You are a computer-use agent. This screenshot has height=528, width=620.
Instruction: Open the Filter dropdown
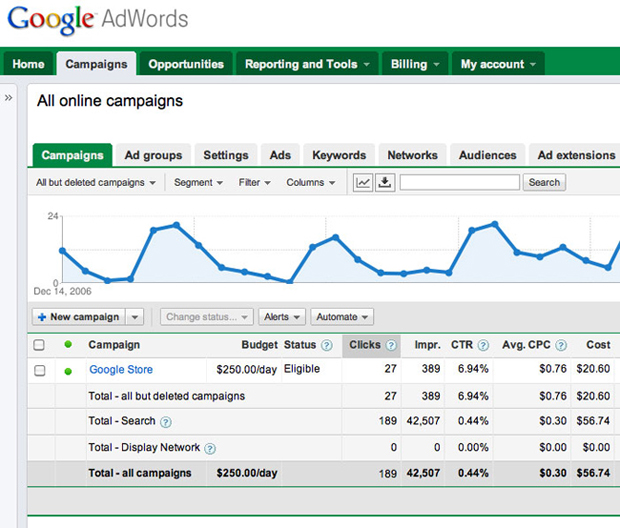click(254, 182)
